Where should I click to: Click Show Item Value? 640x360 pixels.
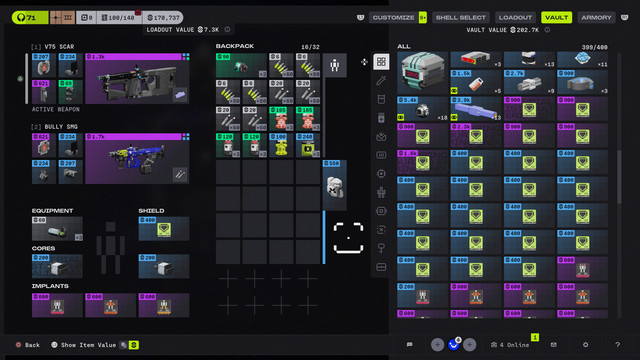coord(84,345)
